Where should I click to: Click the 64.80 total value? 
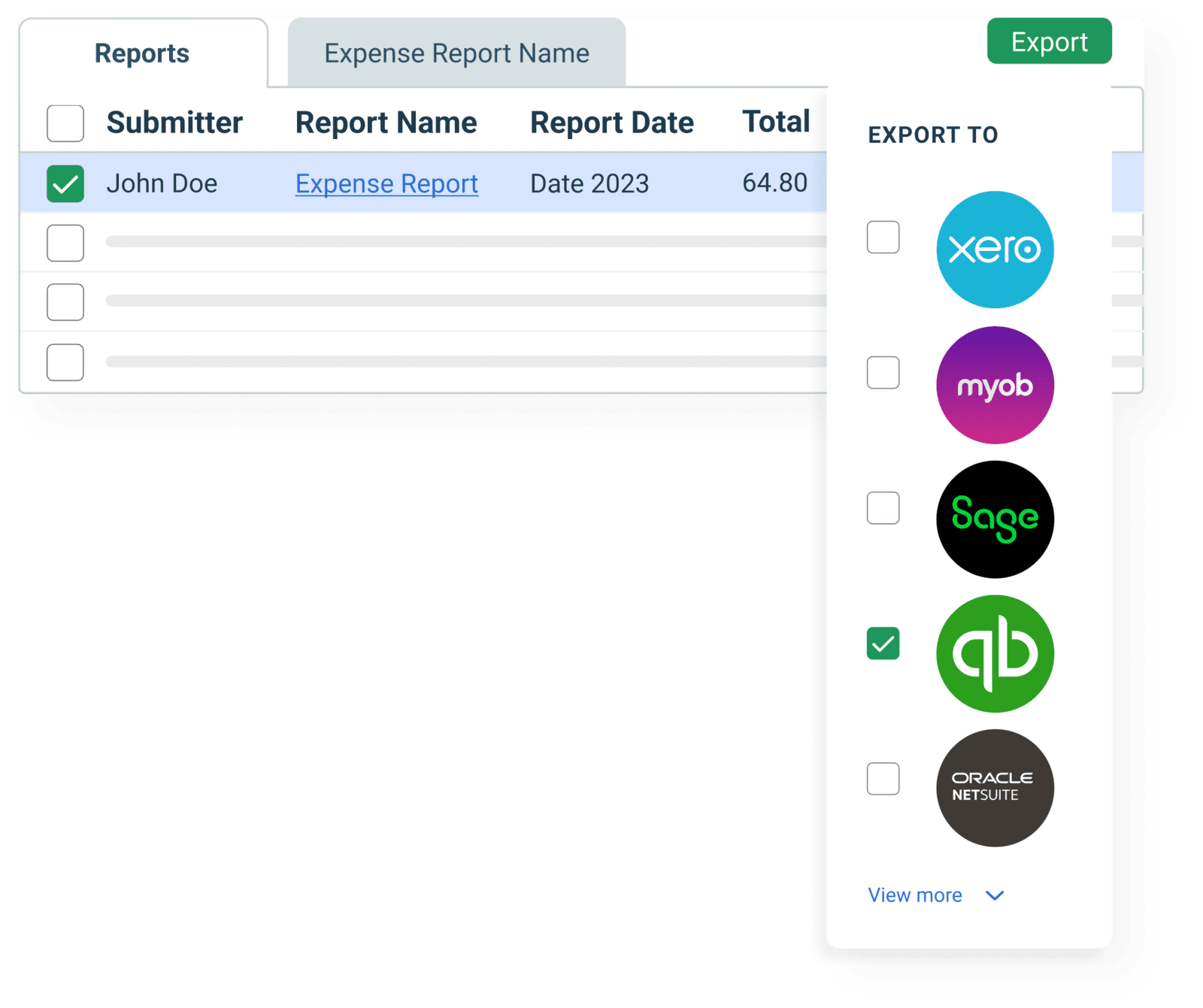[774, 183]
